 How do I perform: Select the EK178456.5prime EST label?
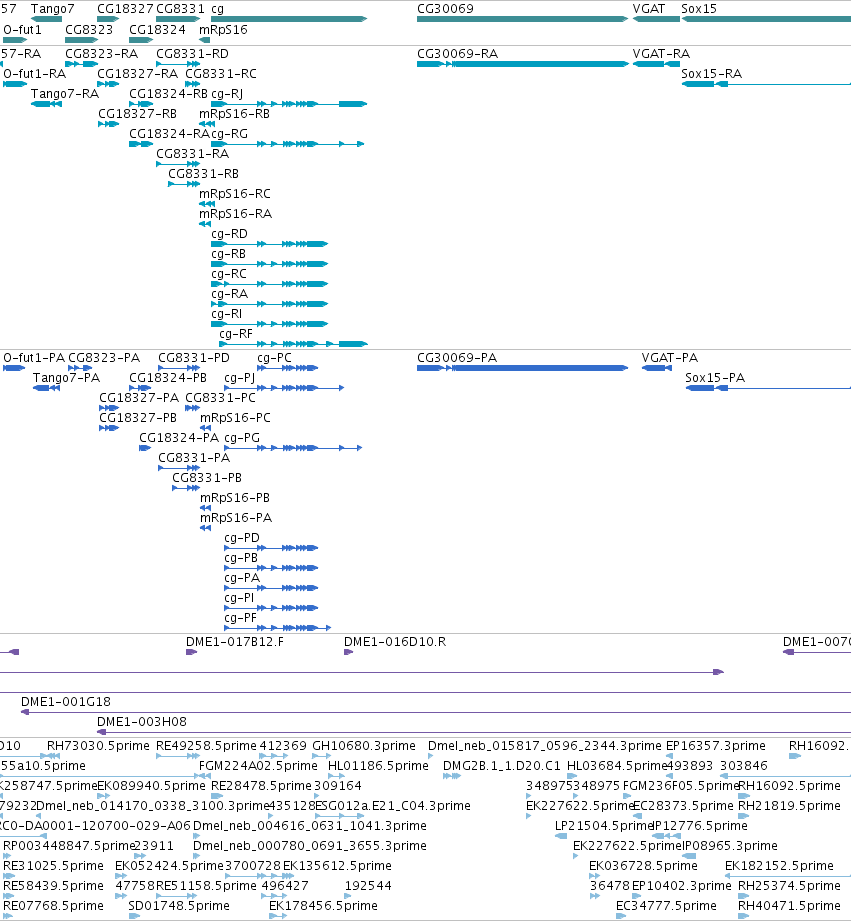(x=324, y=905)
